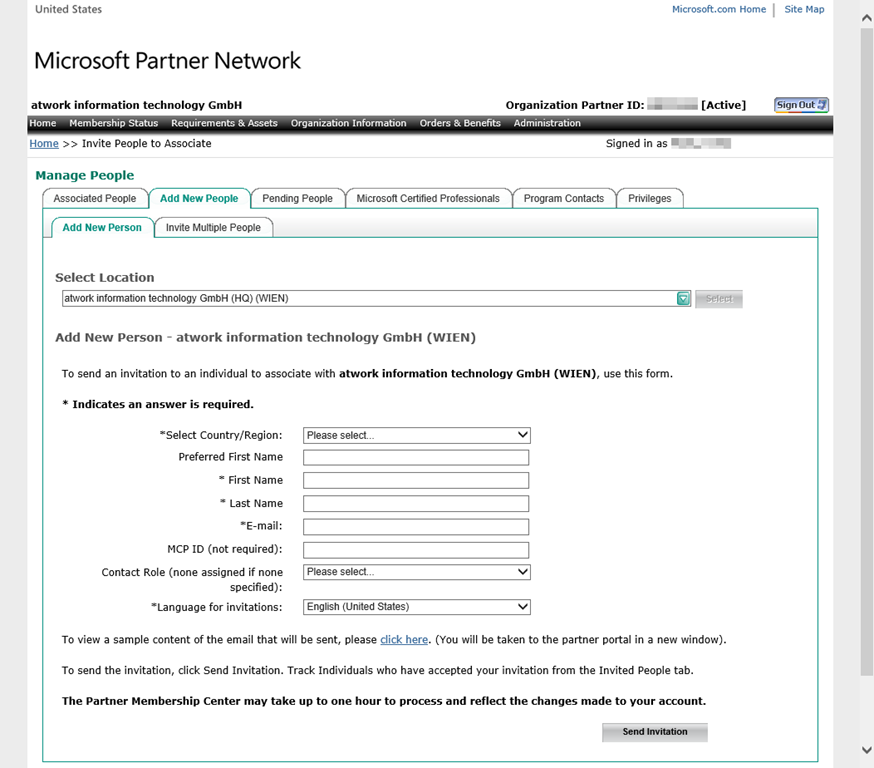Focus the First Name input field
874x768 pixels.
click(x=416, y=480)
